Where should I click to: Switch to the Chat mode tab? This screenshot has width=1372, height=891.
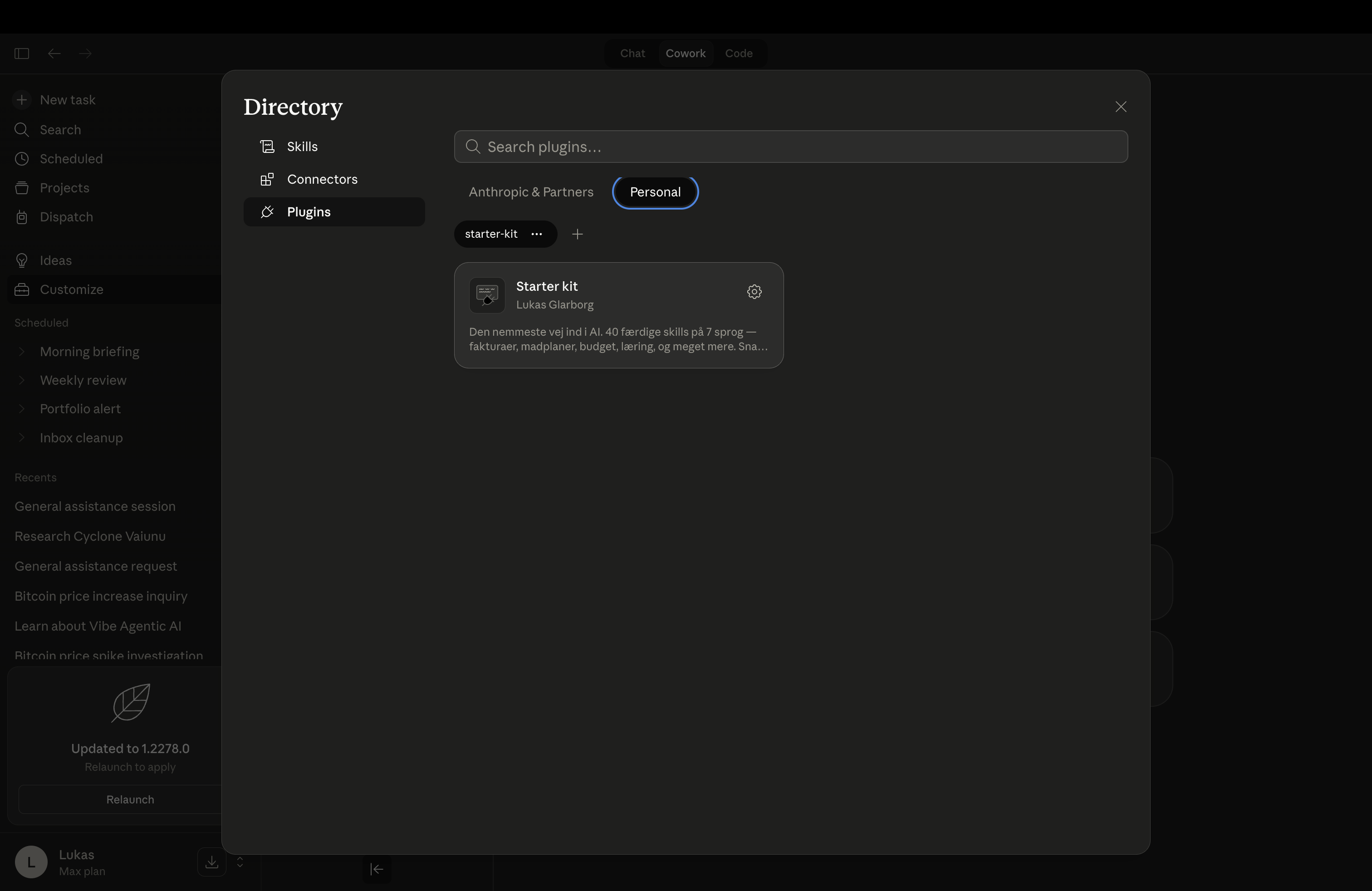[632, 54]
